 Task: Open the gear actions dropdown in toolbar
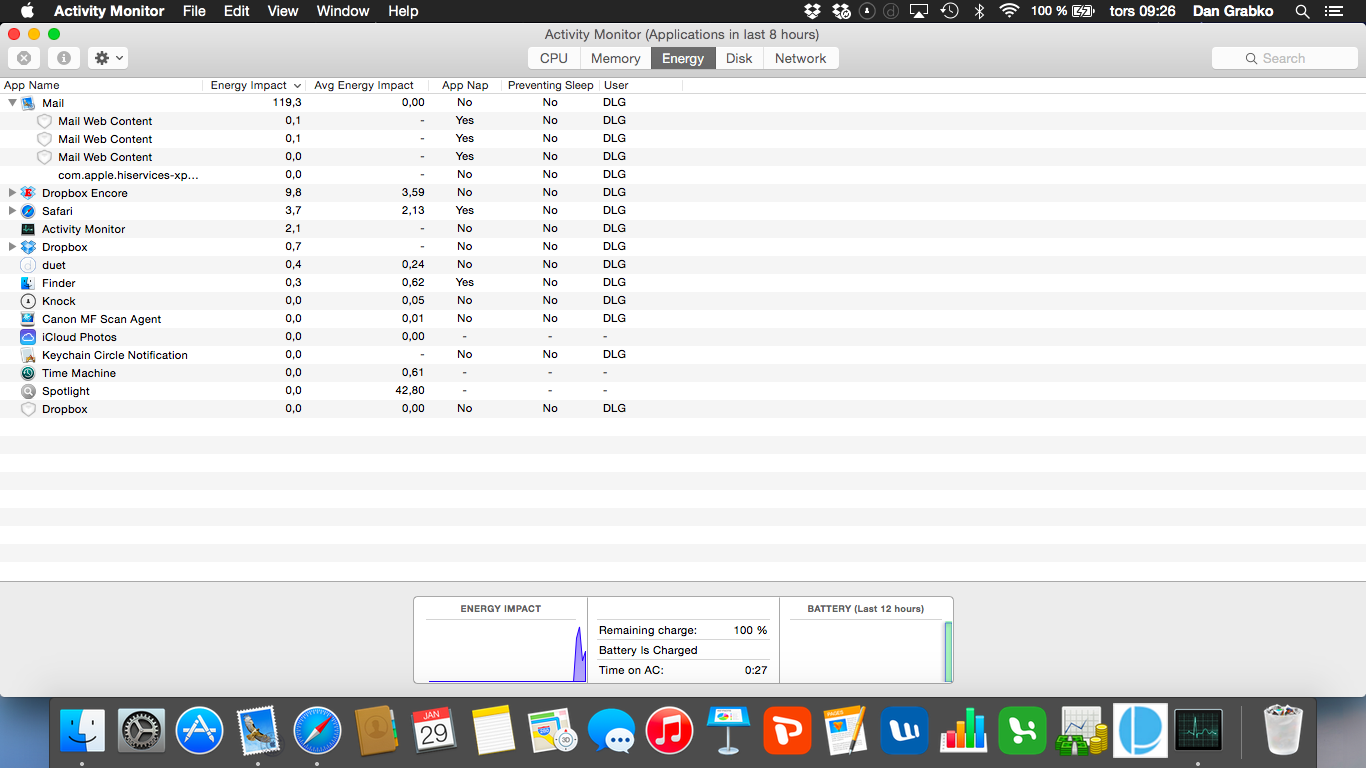click(108, 58)
